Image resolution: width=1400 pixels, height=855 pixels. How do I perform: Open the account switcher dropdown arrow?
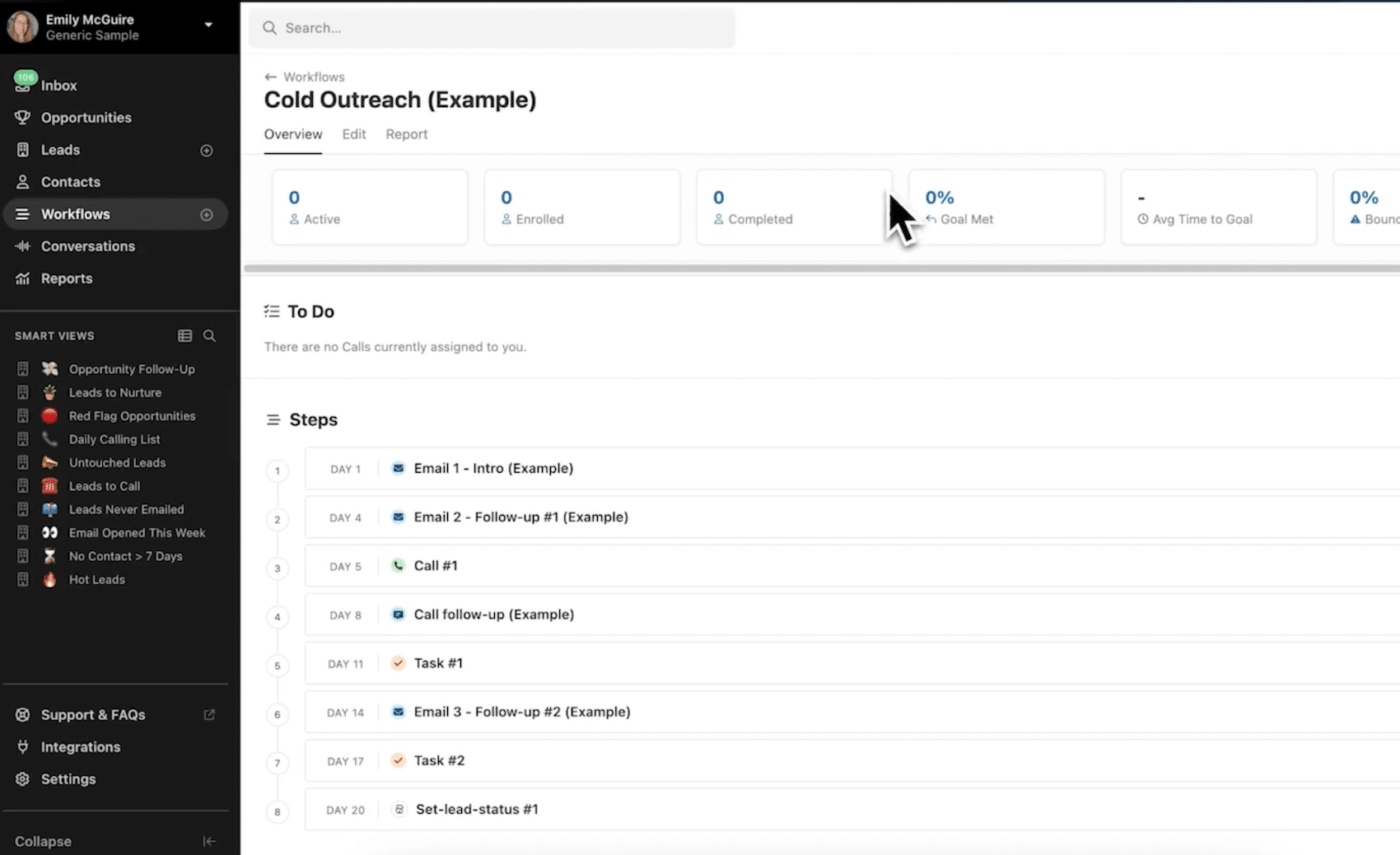[x=208, y=25]
